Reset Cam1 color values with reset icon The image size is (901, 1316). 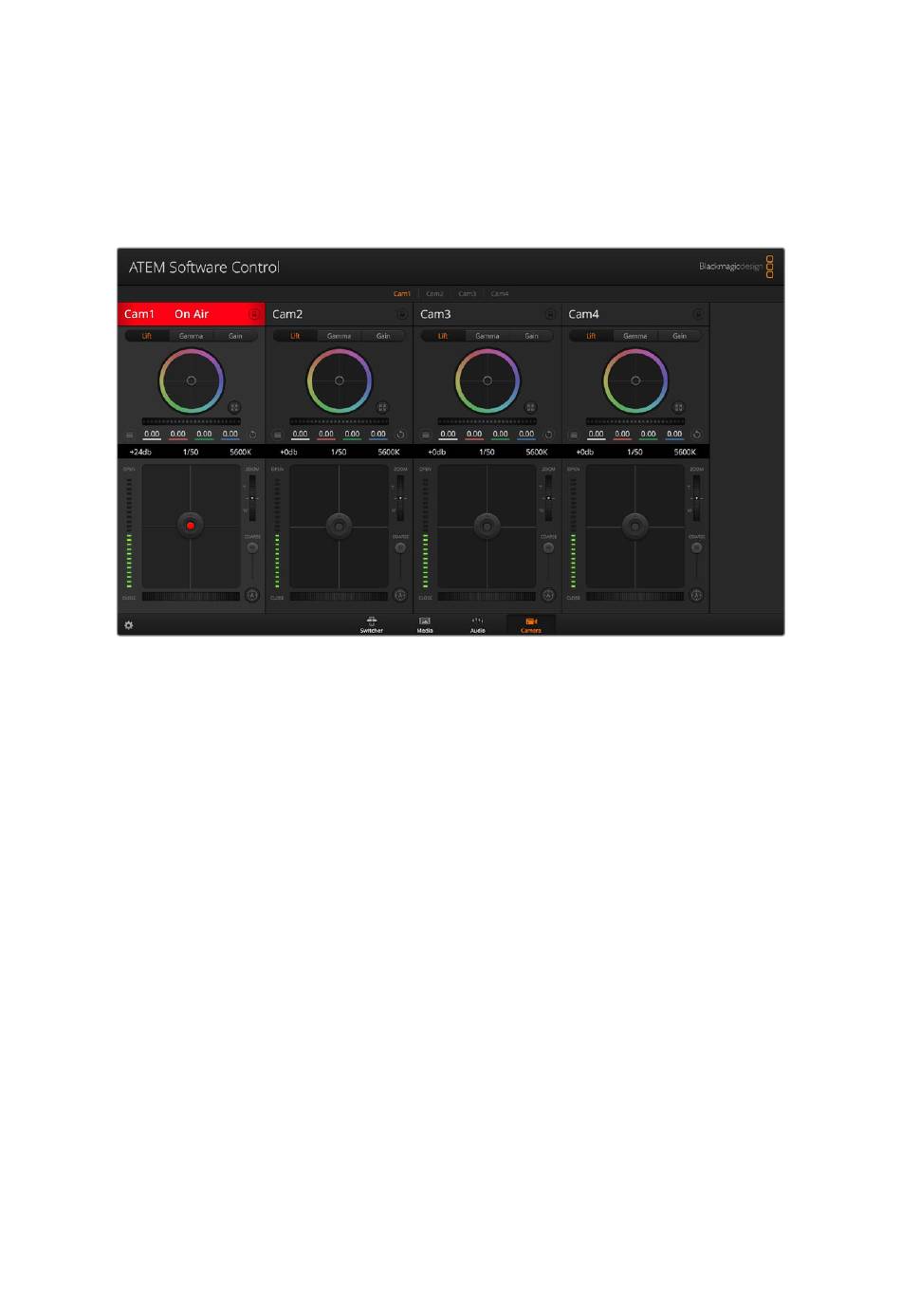click(252, 436)
